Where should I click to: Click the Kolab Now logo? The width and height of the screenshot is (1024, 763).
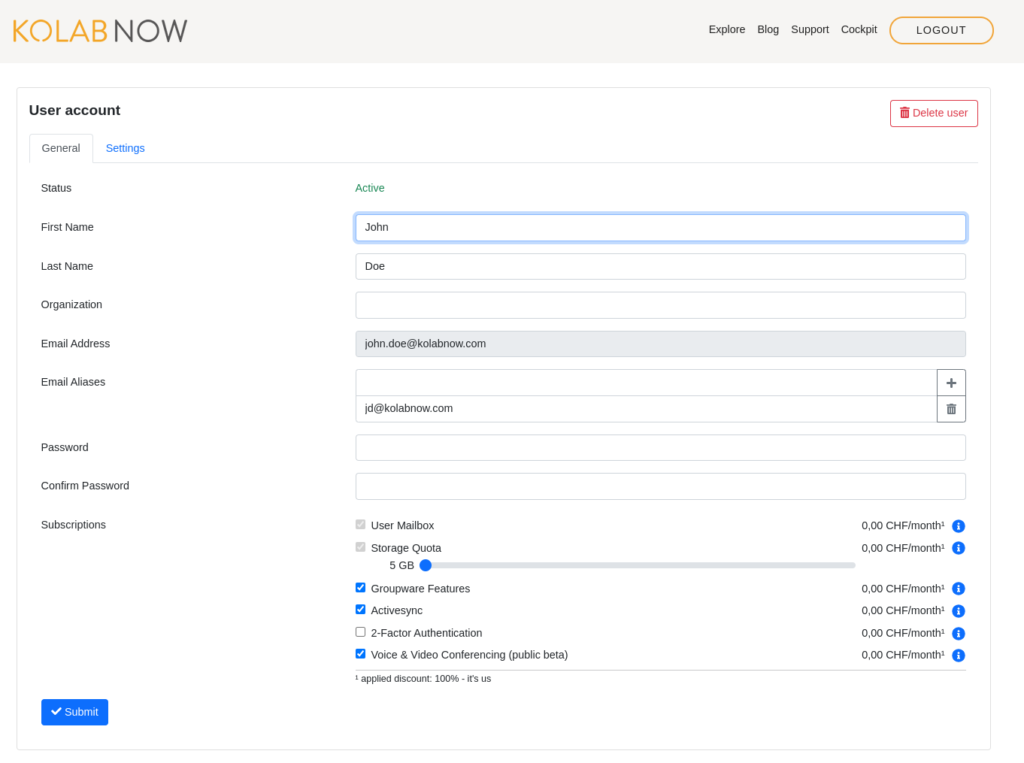click(98, 30)
